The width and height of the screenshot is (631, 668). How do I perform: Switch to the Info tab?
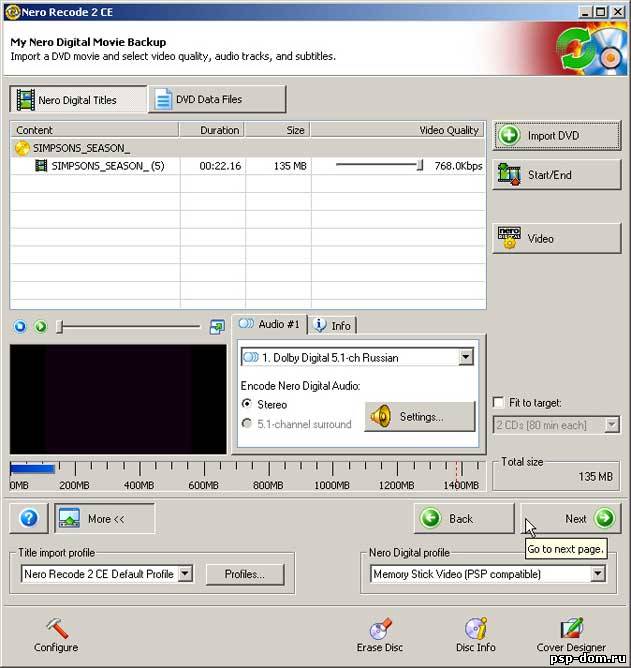pos(332,325)
